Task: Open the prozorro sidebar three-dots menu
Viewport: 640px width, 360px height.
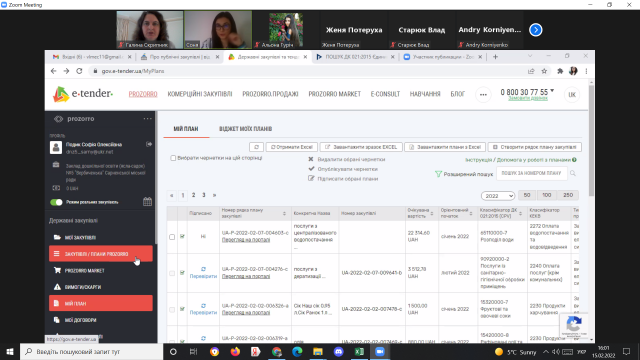Action: click(x=147, y=119)
